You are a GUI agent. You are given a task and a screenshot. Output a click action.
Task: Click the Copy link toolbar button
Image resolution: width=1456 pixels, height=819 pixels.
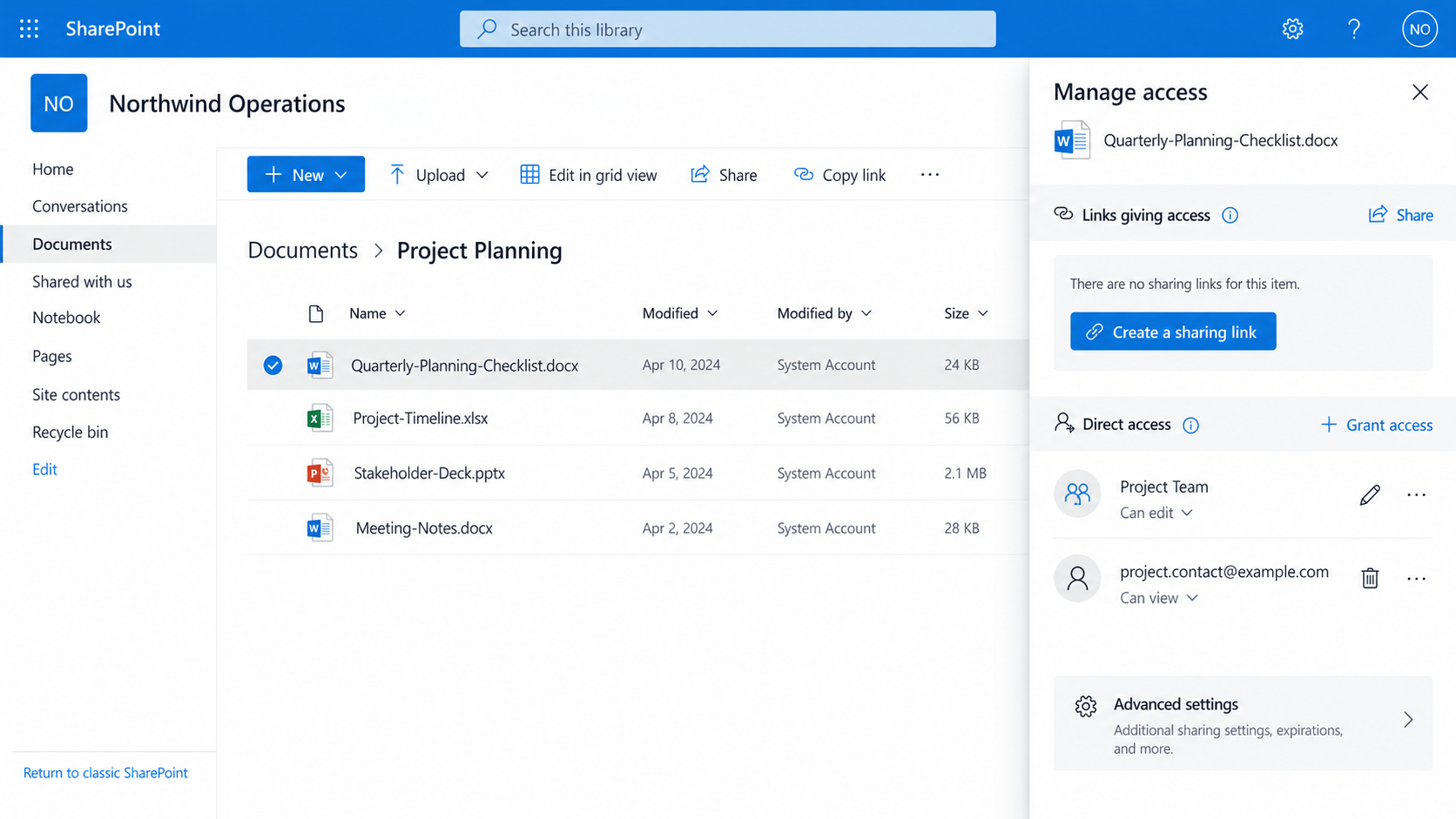[839, 175]
